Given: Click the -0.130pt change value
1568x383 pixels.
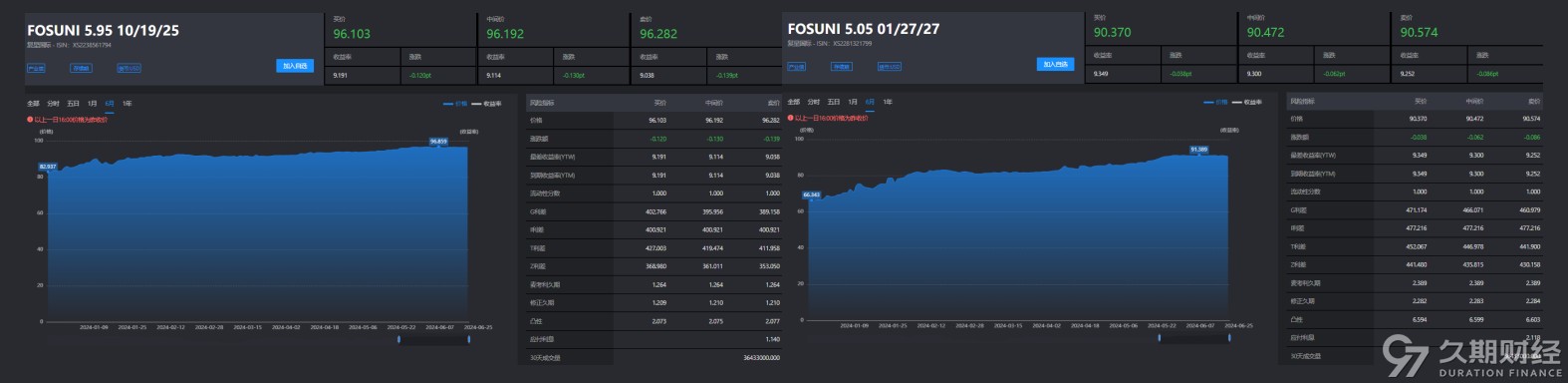Looking at the screenshot, I should click(x=574, y=76).
